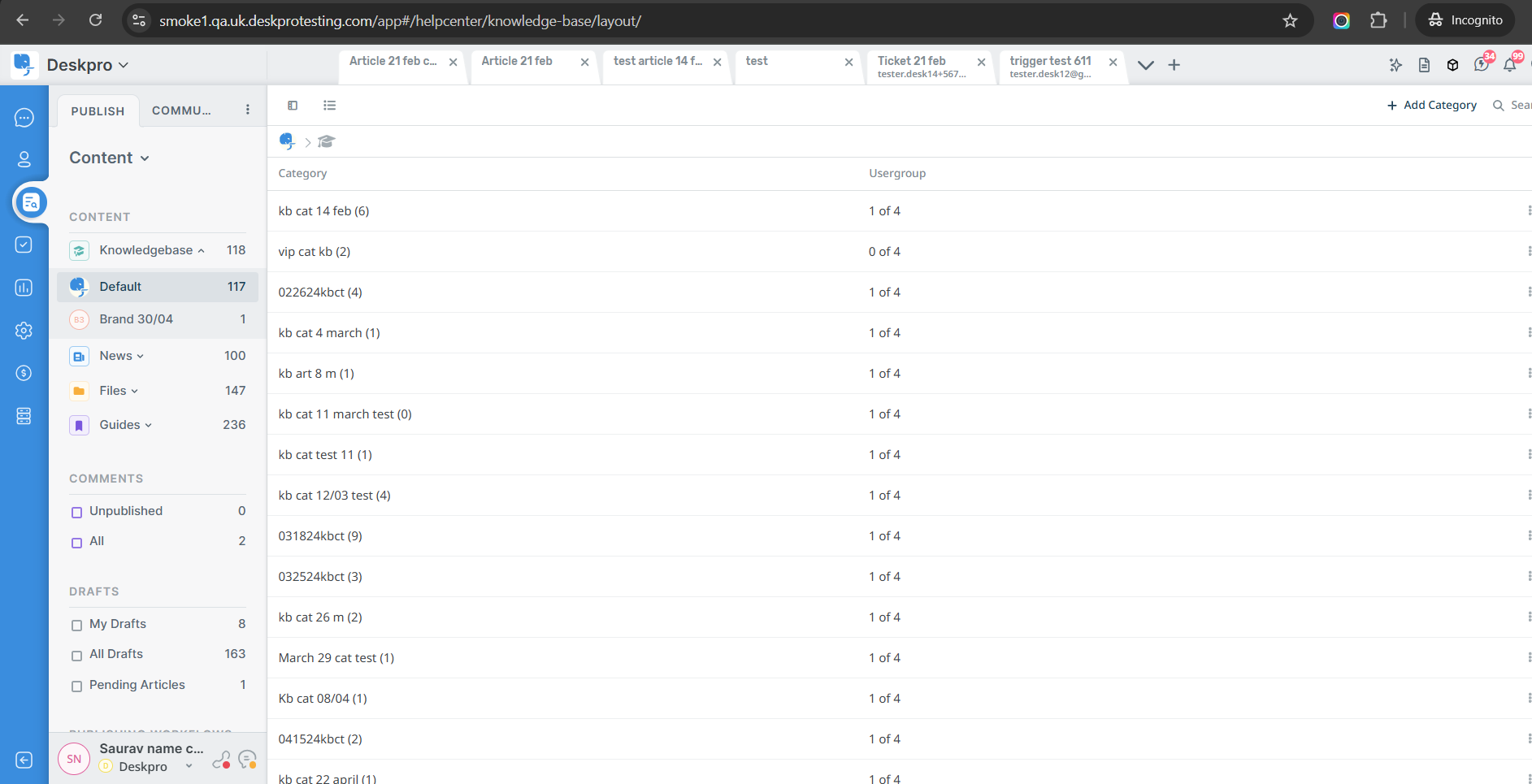
Task: Click the billing dollar icon in sidebar
Action: tap(24, 373)
